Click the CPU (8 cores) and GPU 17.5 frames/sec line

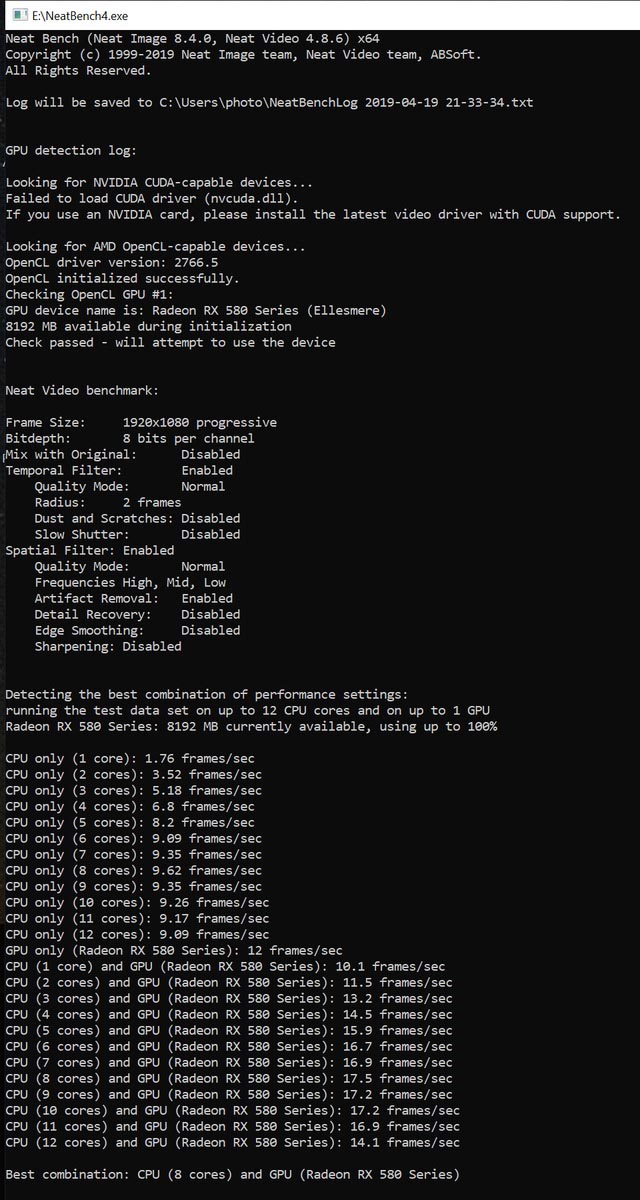(229, 1079)
